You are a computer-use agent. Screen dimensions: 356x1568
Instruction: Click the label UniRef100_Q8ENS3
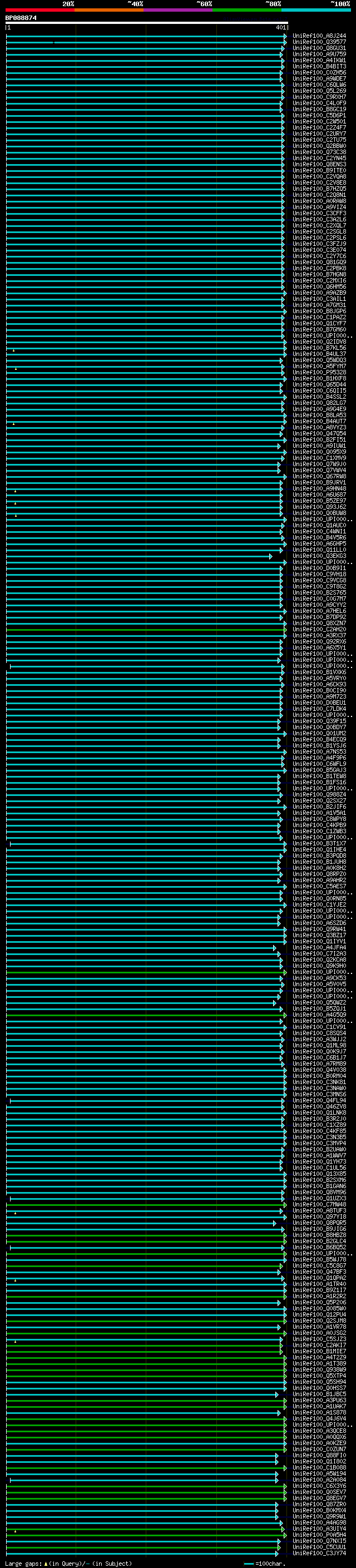(319, 164)
